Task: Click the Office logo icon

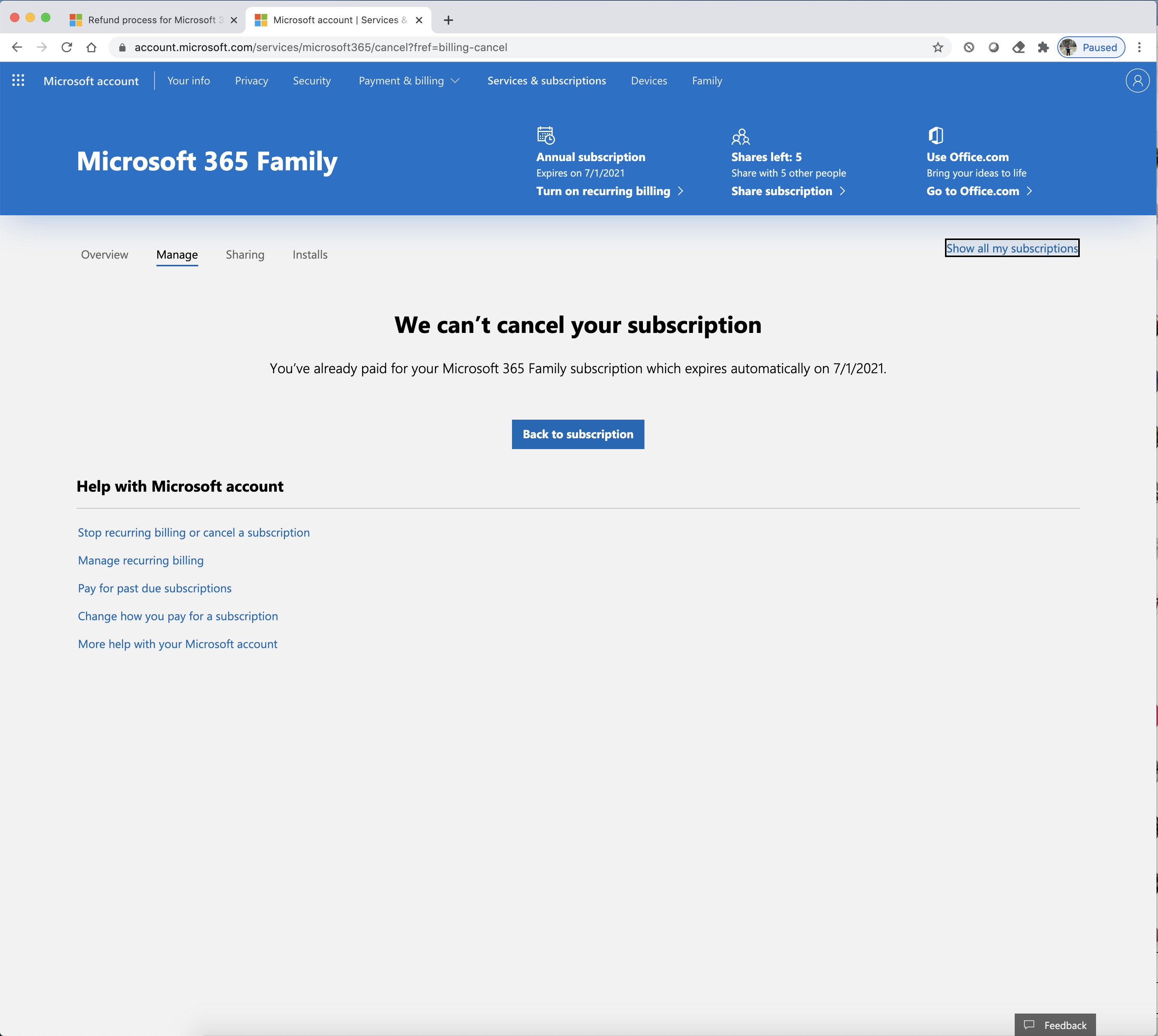Action: point(936,136)
